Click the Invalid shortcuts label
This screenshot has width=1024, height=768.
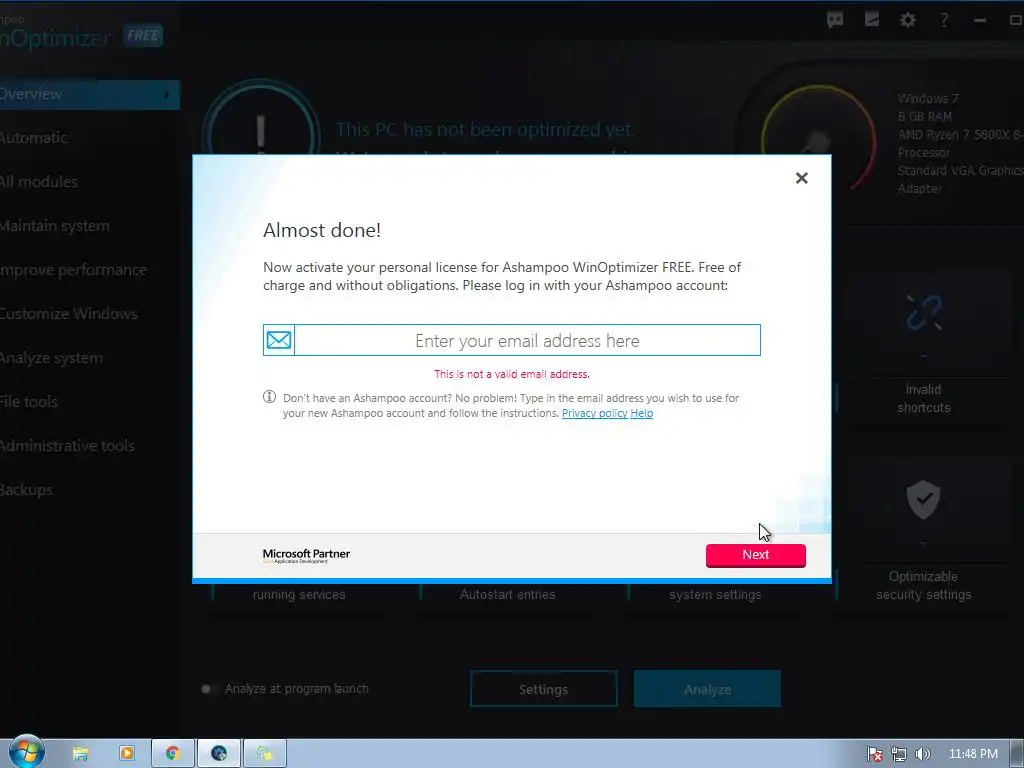pos(923,398)
